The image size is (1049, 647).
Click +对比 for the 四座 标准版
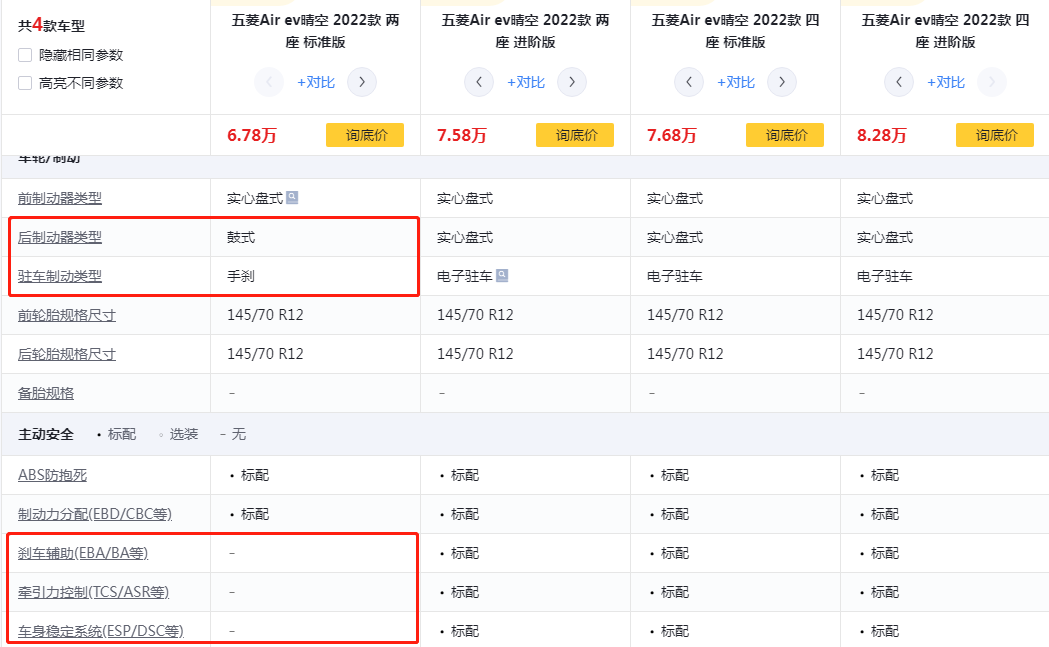[736, 82]
